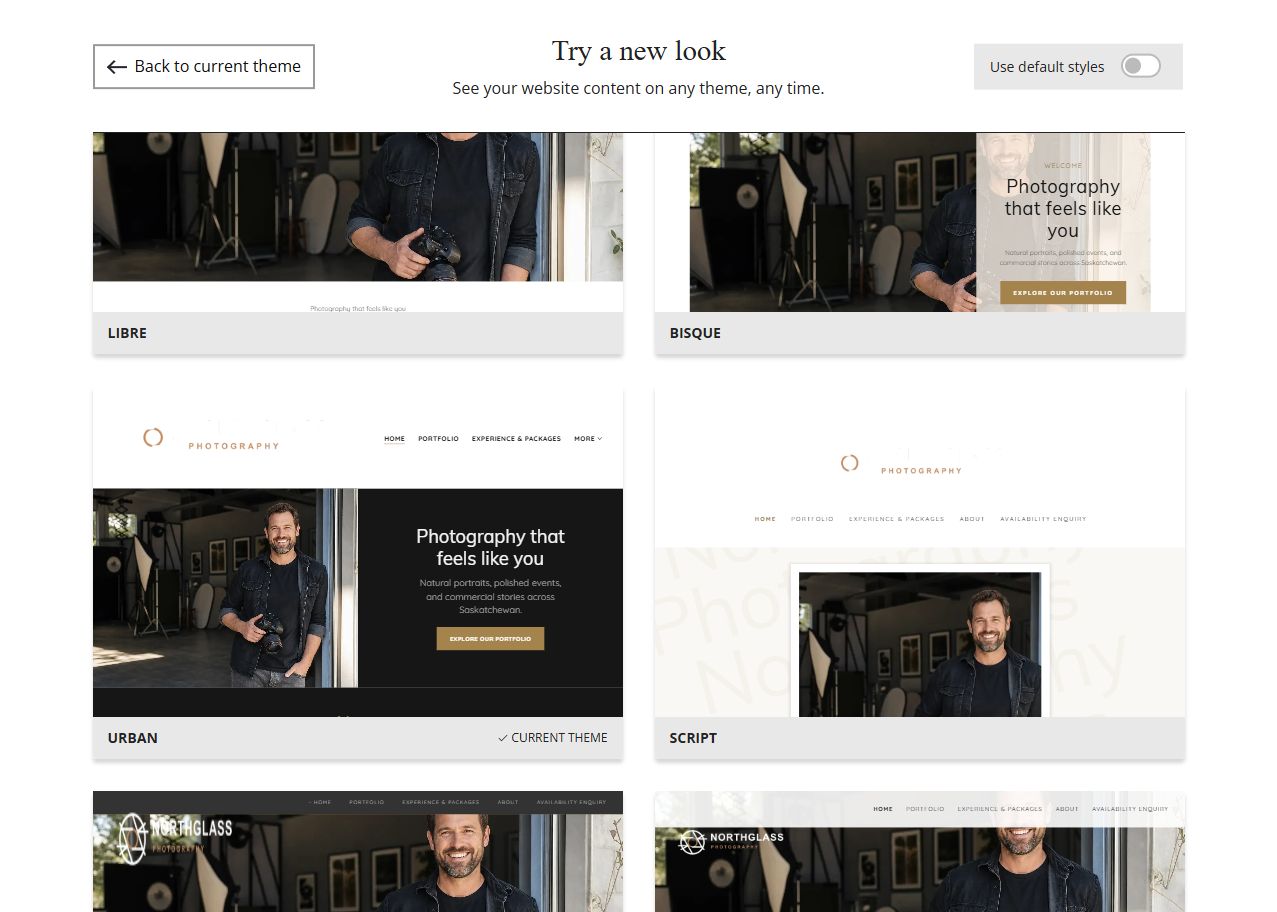Viewport: 1277px width, 912px height.
Task: Click the Northglass logo in bottom-right light-header preview
Action: click(x=731, y=842)
